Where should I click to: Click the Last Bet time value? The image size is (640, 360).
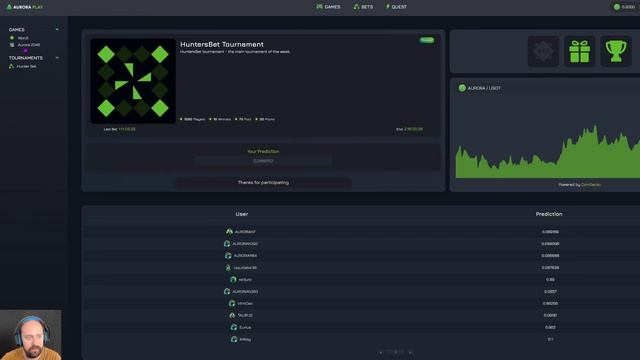pyautogui.click(x=127, y=129)
